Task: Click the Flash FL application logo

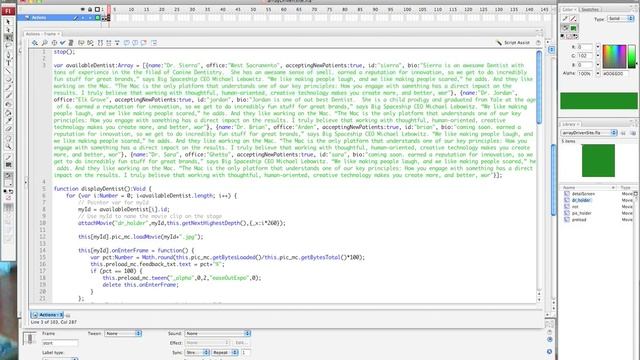Action: (x=8, y=11)
